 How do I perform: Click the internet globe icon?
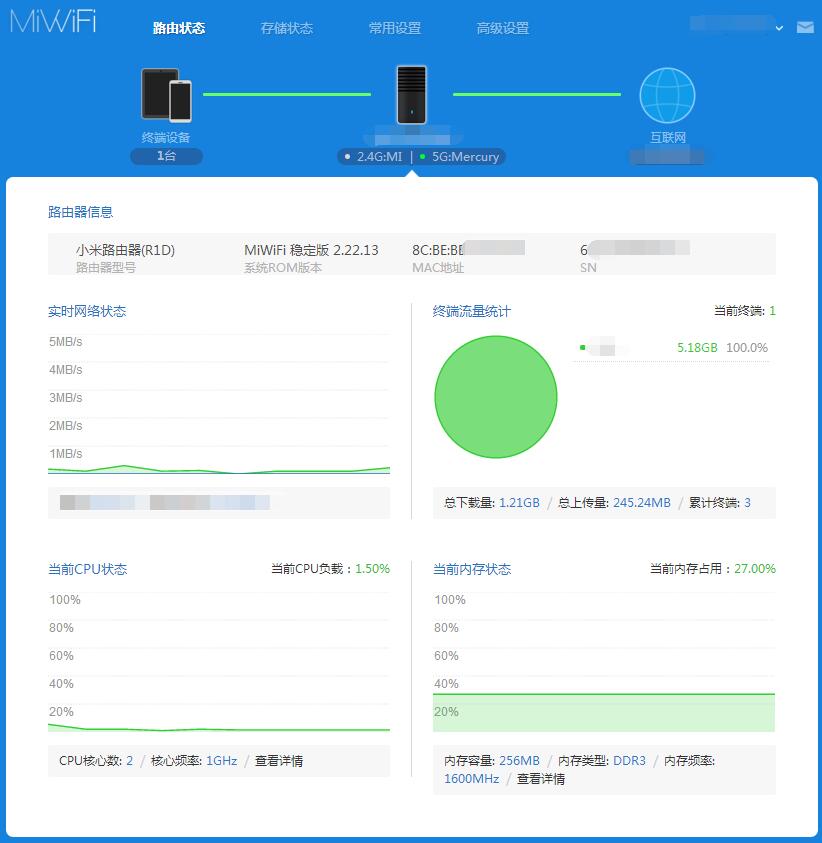(x=667, y=95)
